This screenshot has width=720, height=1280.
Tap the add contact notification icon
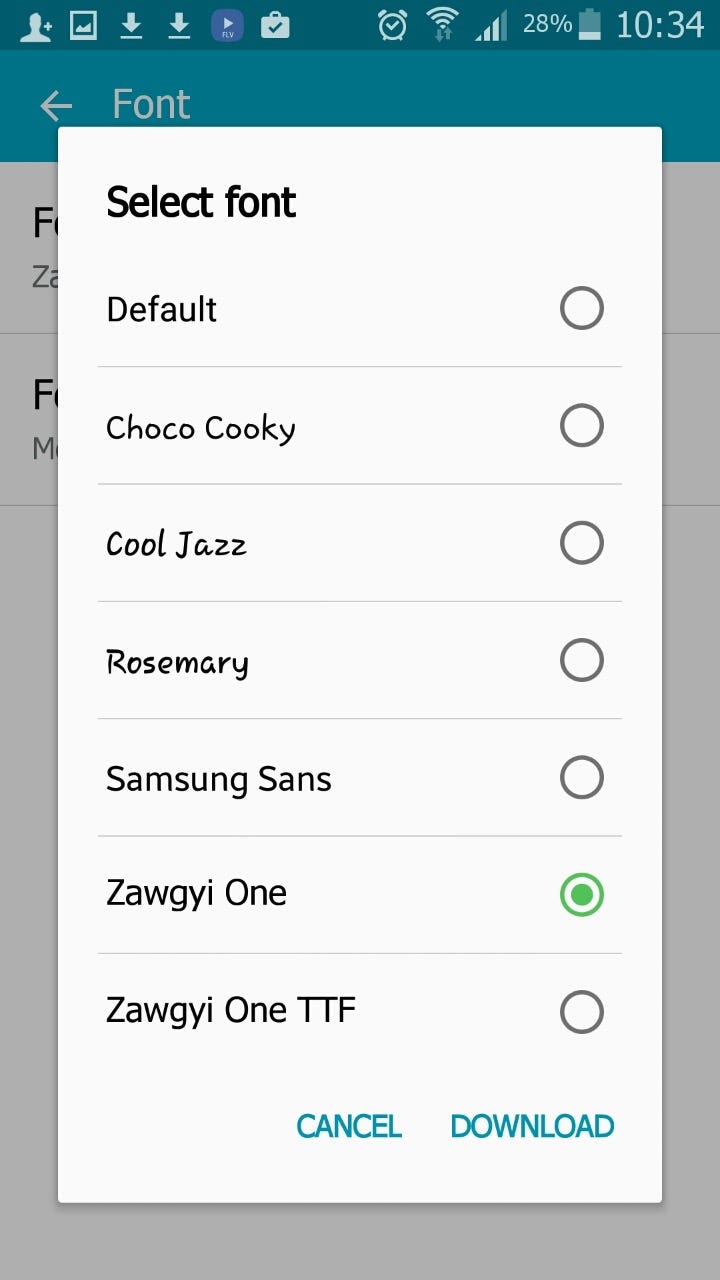point(36,25)
